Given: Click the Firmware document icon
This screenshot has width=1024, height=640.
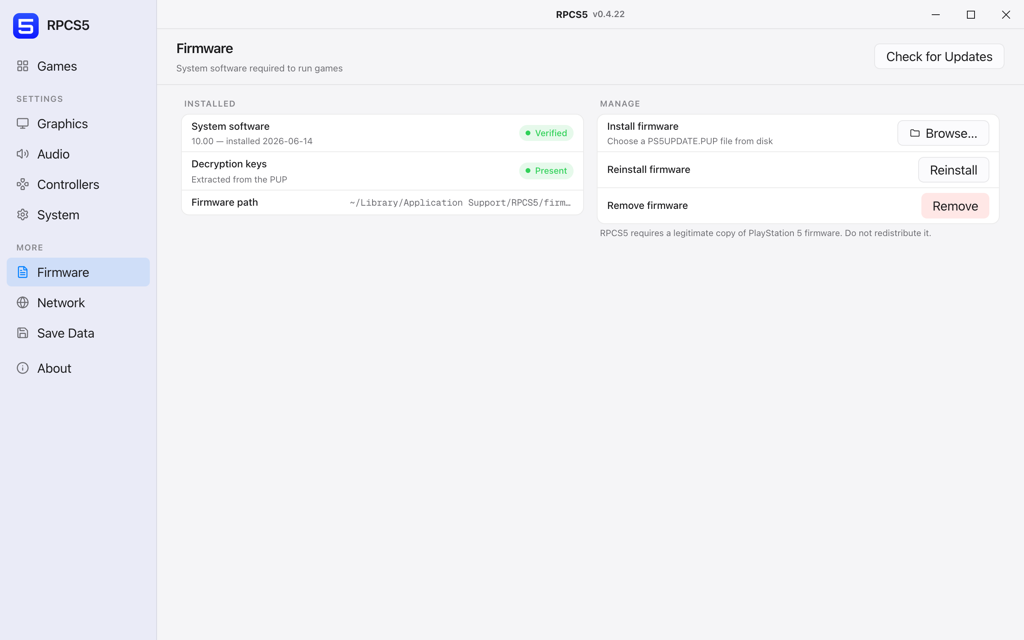Looking at the screenshot, I should [23, 272].
